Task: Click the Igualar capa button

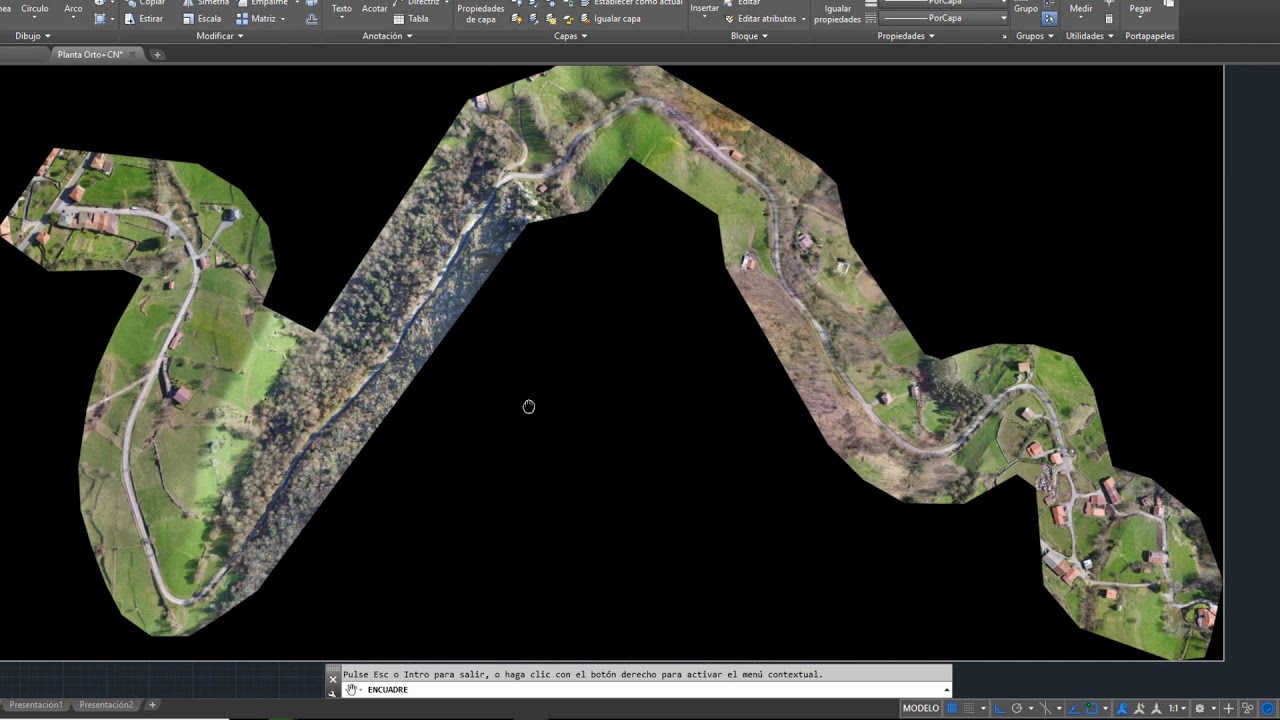Action: tap(610, 19)
